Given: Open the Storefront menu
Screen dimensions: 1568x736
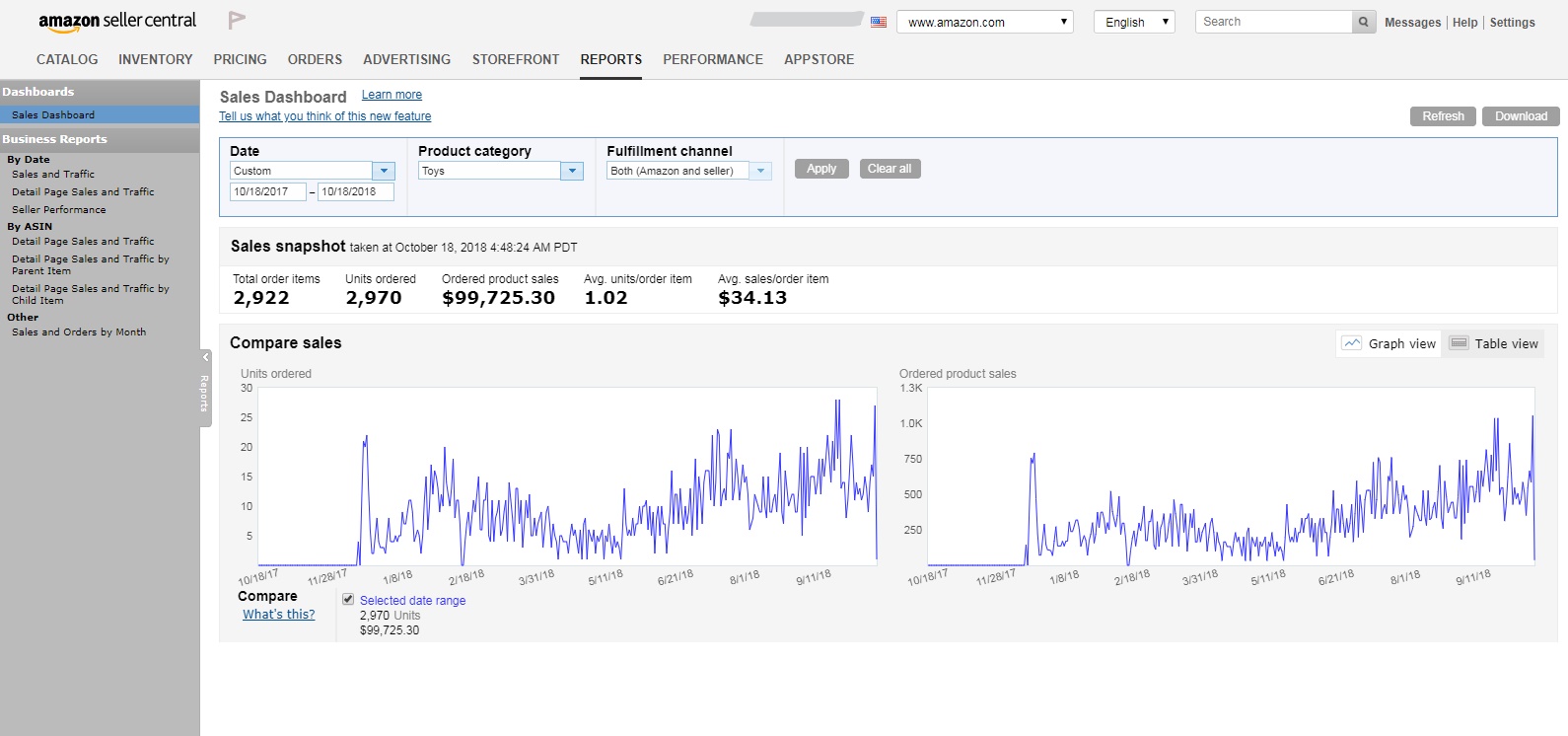Looking at the screenshot, I should coord(516,59).
